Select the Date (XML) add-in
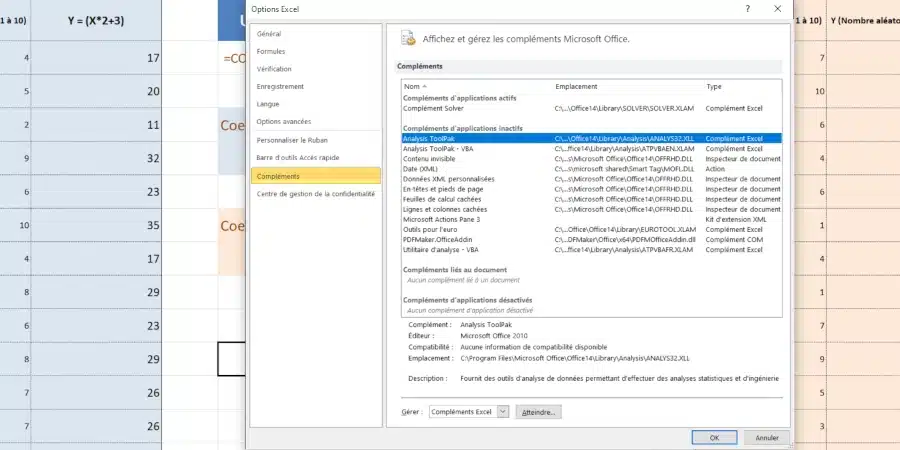 click(x=592, y=169)
